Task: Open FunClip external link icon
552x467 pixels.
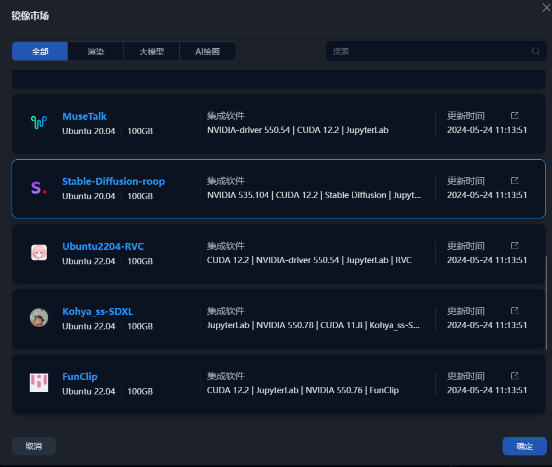Action: (514, 376)
